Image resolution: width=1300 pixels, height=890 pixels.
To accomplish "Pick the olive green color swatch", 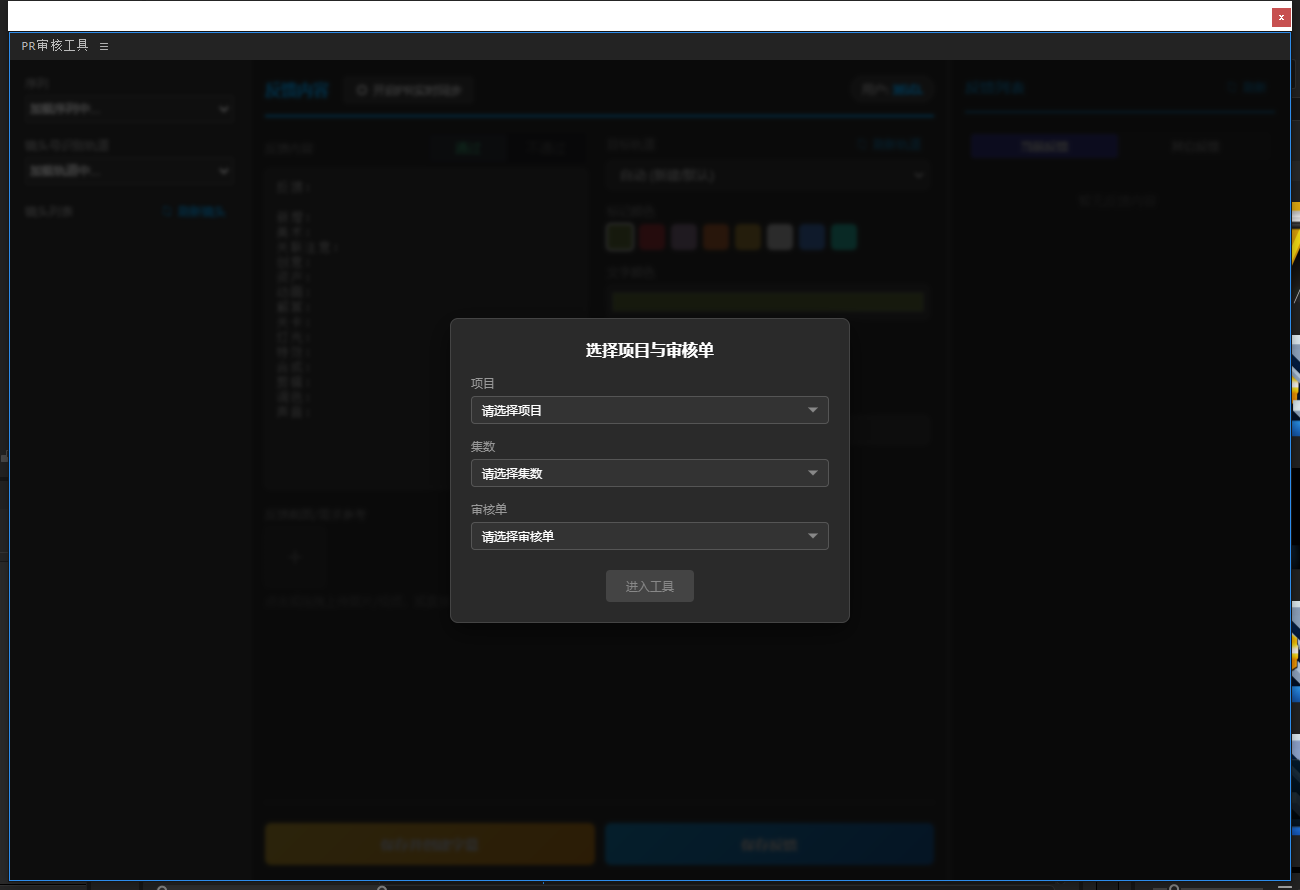I will [620, 237].
